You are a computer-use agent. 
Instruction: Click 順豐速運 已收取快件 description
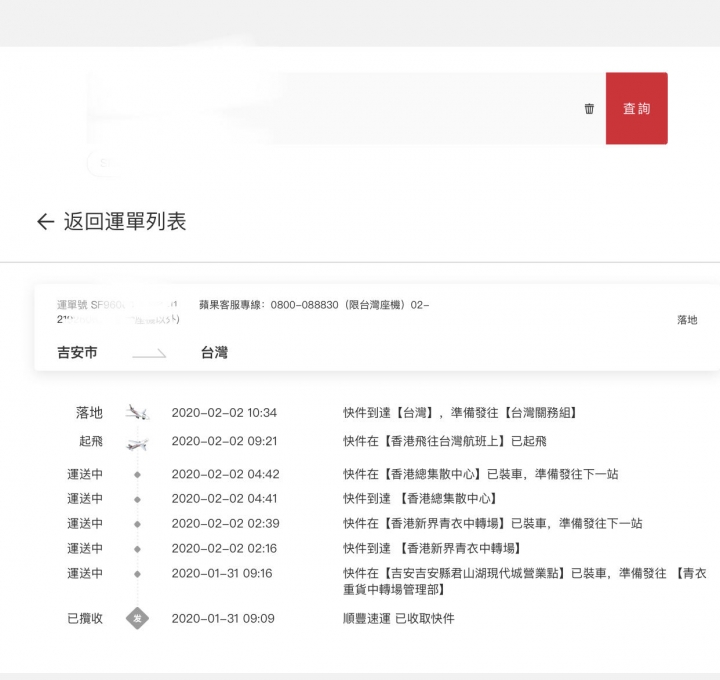pyautogui.click(x=399, y=618)
